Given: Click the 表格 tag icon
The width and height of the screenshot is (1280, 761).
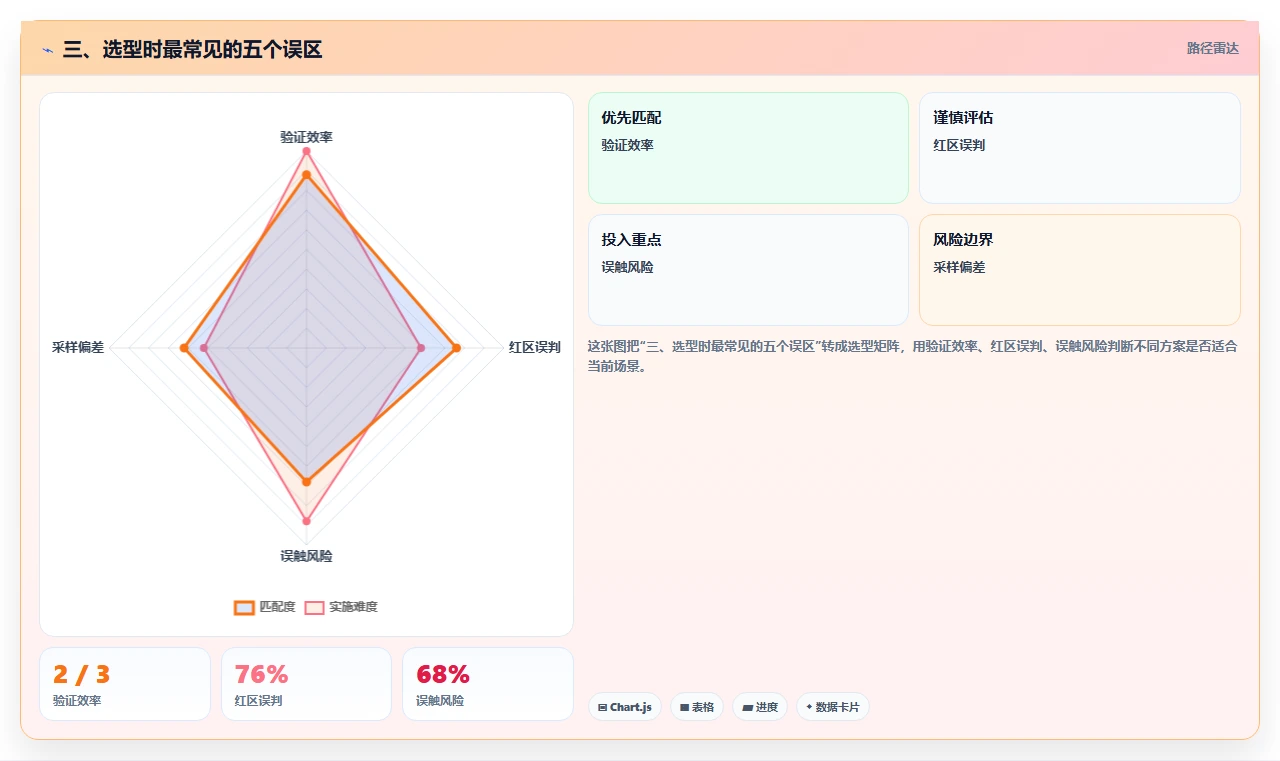Looking at the screenshot, I should coord(684,707).
